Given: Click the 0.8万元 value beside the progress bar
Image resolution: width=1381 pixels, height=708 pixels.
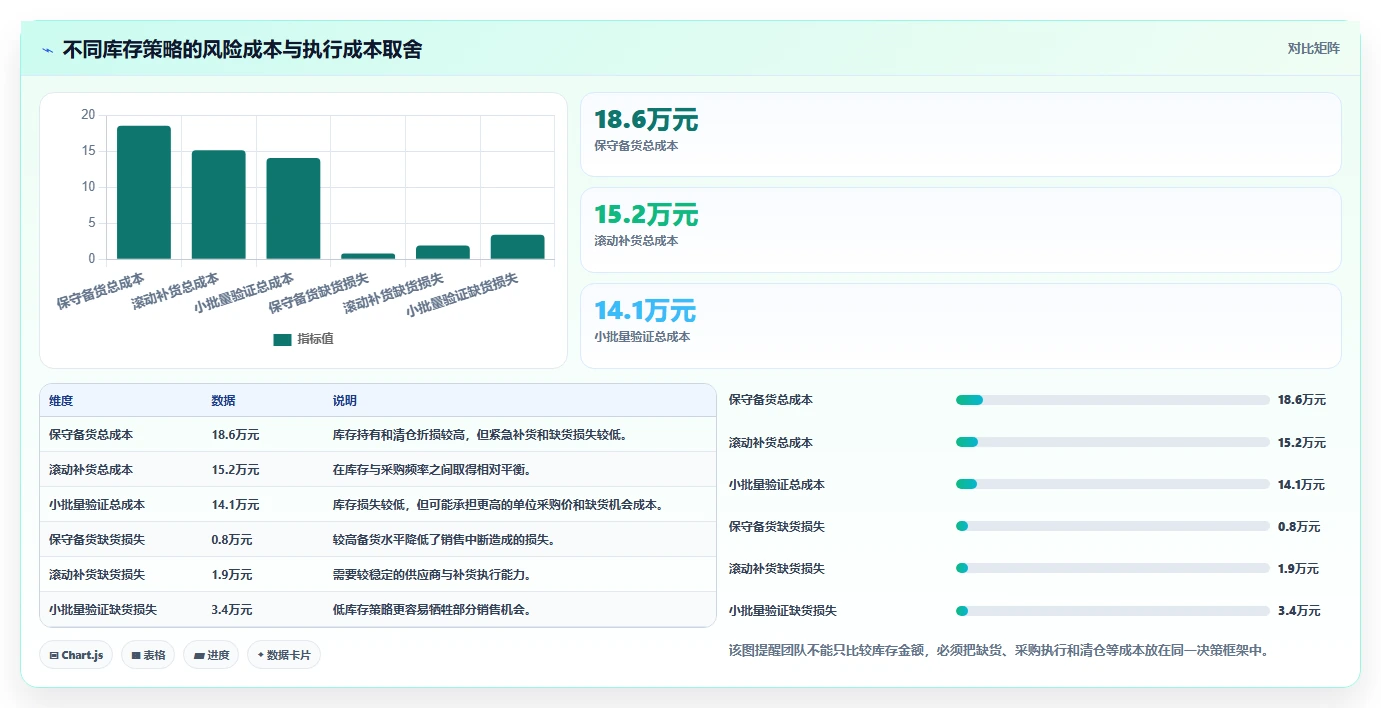Looking at the screenshot, I should pyautogui.click(x=1299, y=527).
